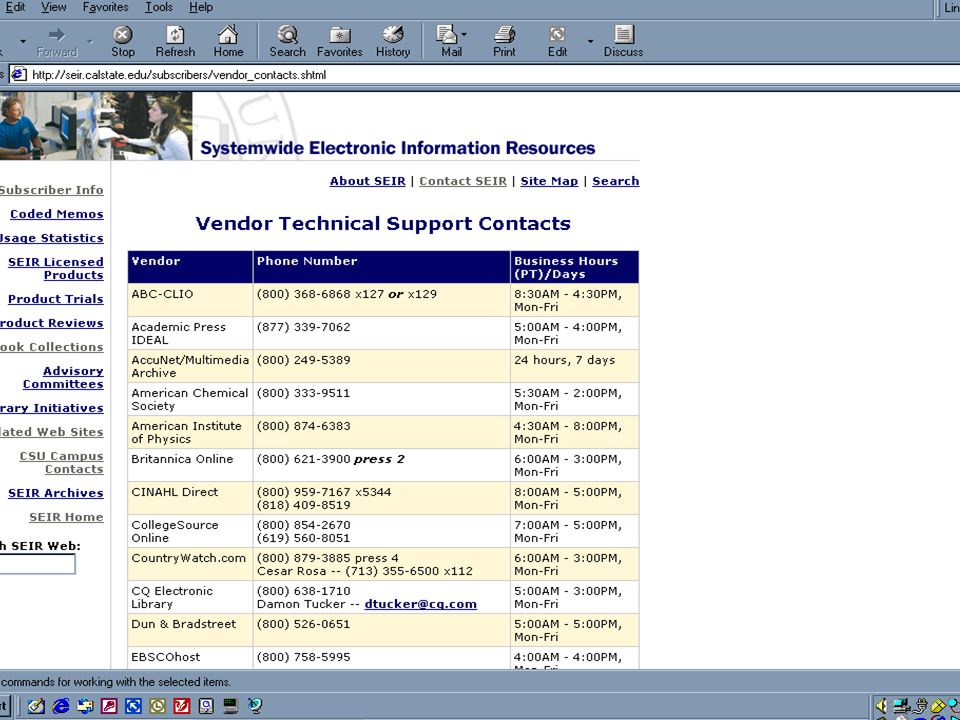Follow the About SEIR link
This screenshot has height=720, width=960.
(367, 181)
